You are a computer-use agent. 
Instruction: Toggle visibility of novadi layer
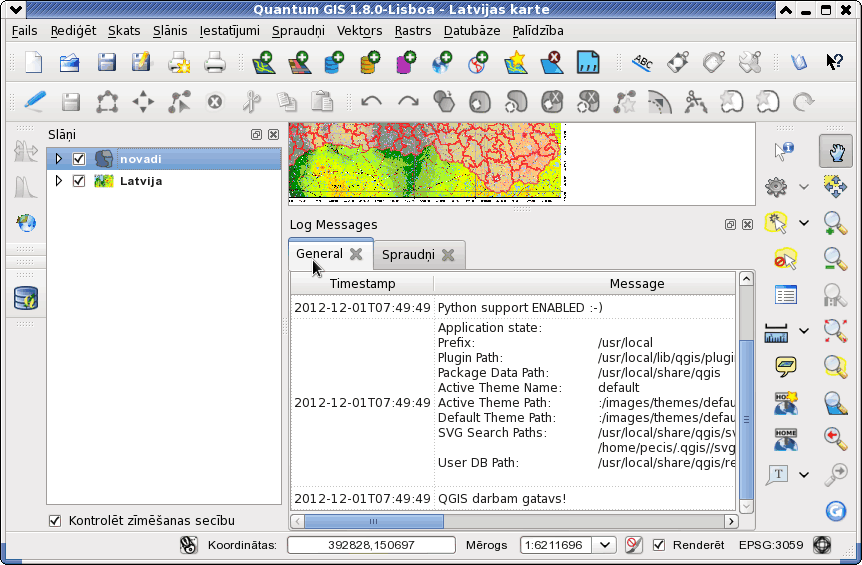(x=79, y=159)
